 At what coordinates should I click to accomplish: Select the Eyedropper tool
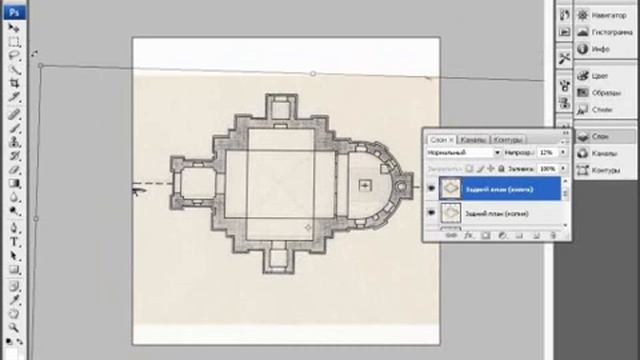[14, 300]
